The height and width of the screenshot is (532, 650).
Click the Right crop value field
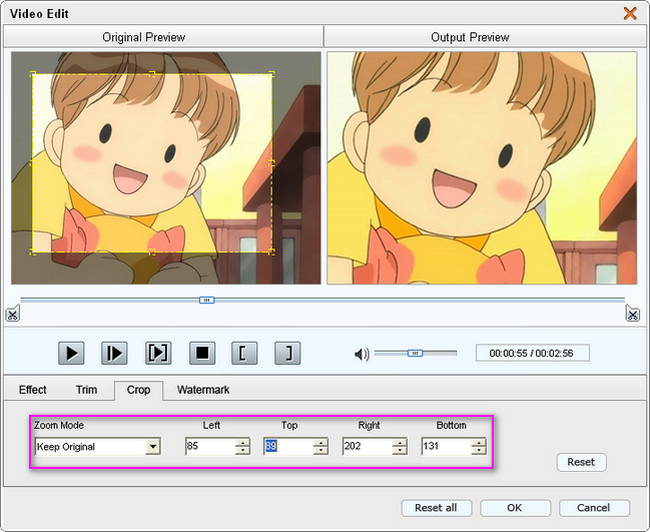[x=368, y=447]
